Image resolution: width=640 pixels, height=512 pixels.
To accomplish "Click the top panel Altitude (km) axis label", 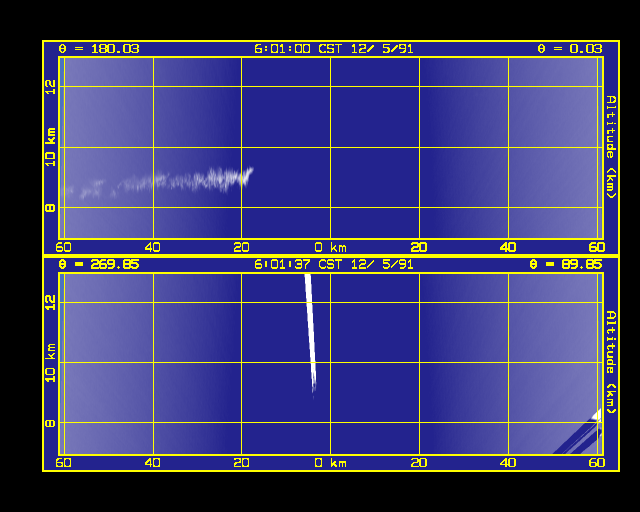I will 611,147.
